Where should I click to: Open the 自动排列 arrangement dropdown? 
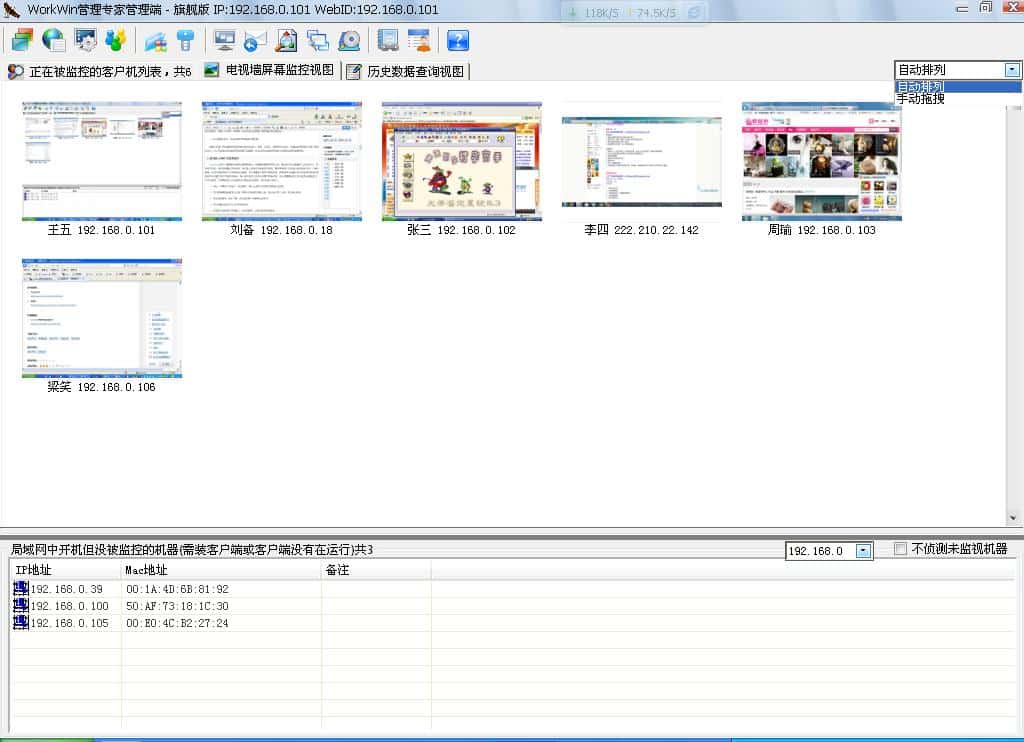tap(1012, 69)
